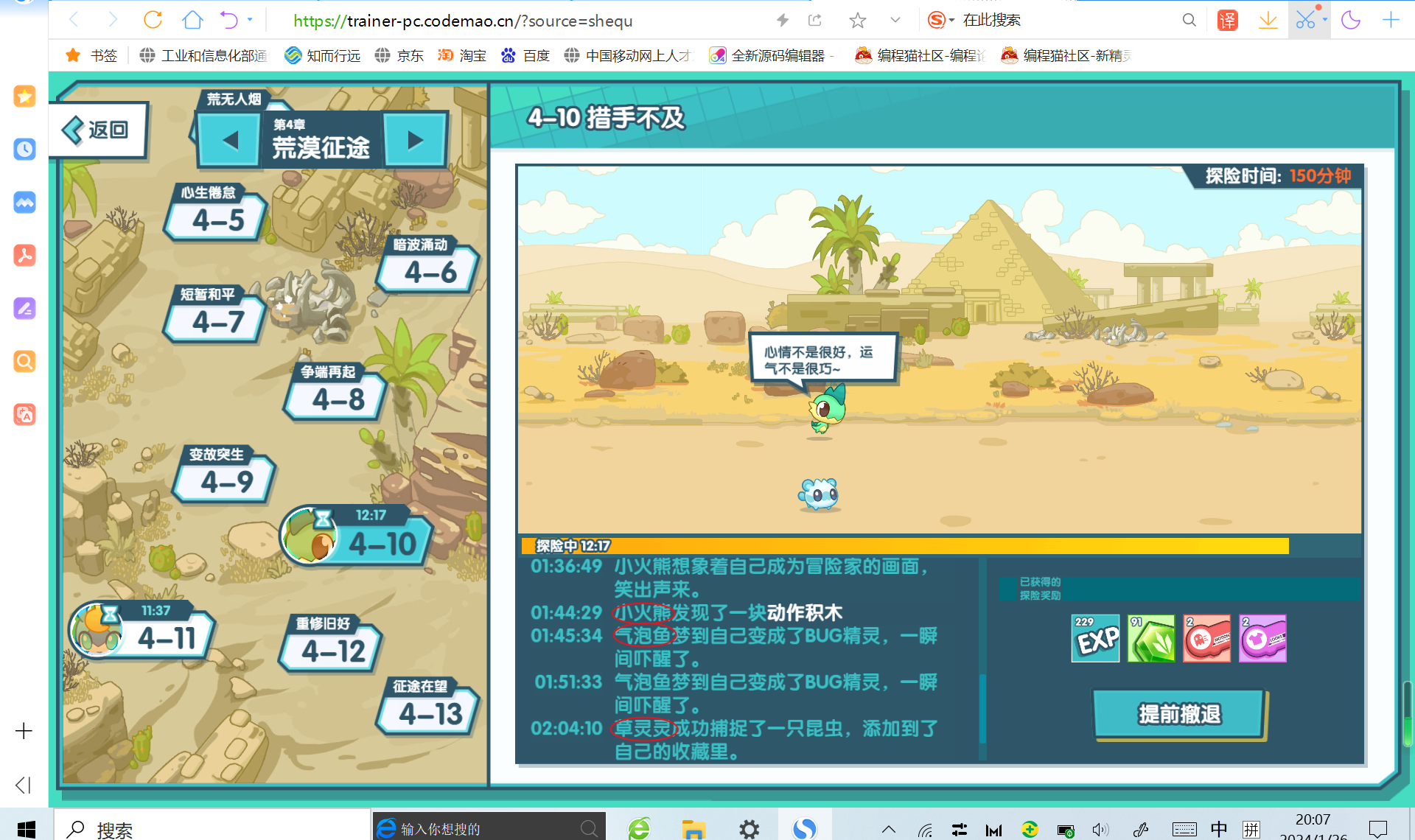Open the 京东 bookmark
Screen dimensions: 1415x840
399,55
